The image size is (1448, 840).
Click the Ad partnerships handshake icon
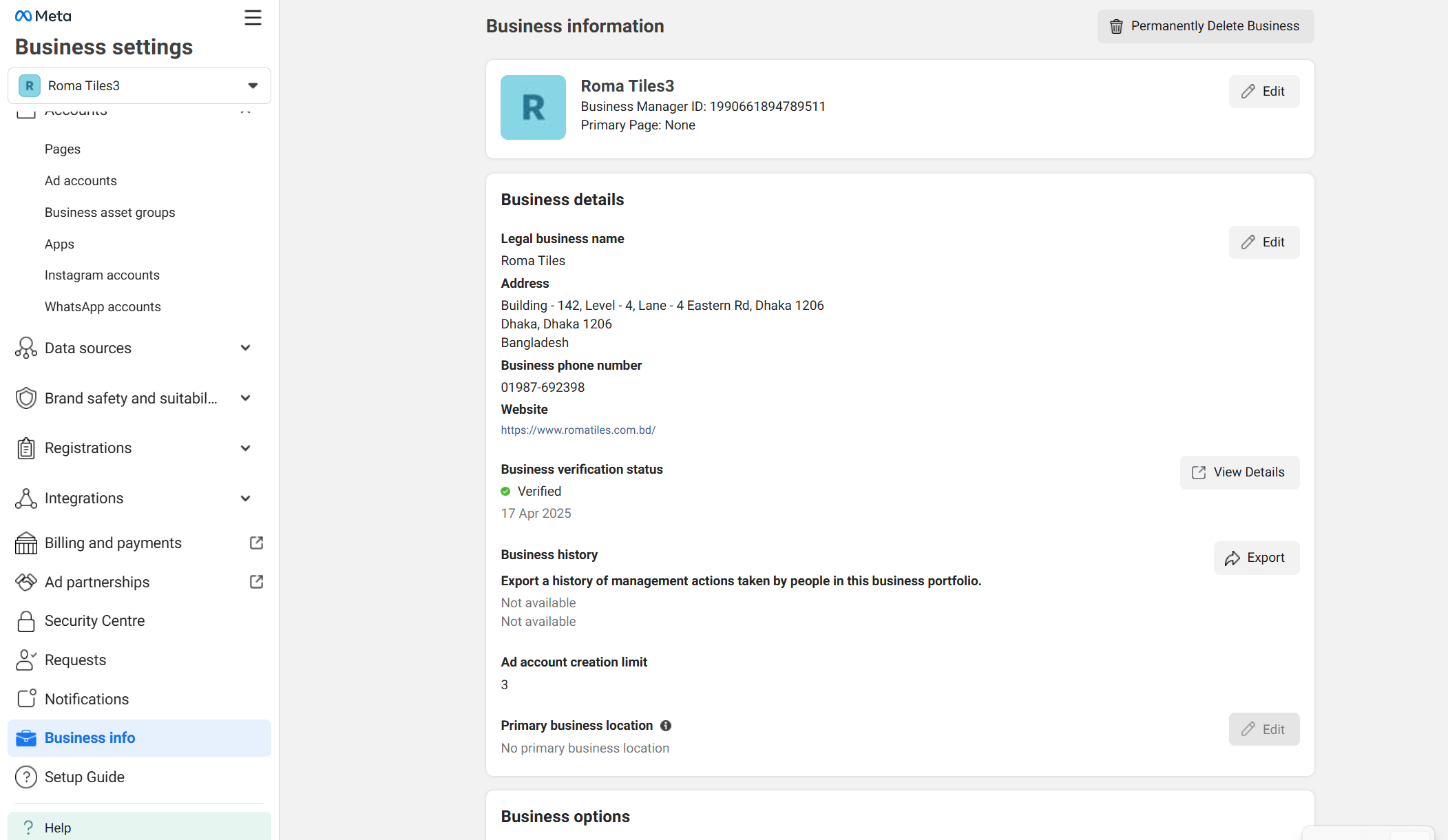pyautogui.click(x=26, y=582)
